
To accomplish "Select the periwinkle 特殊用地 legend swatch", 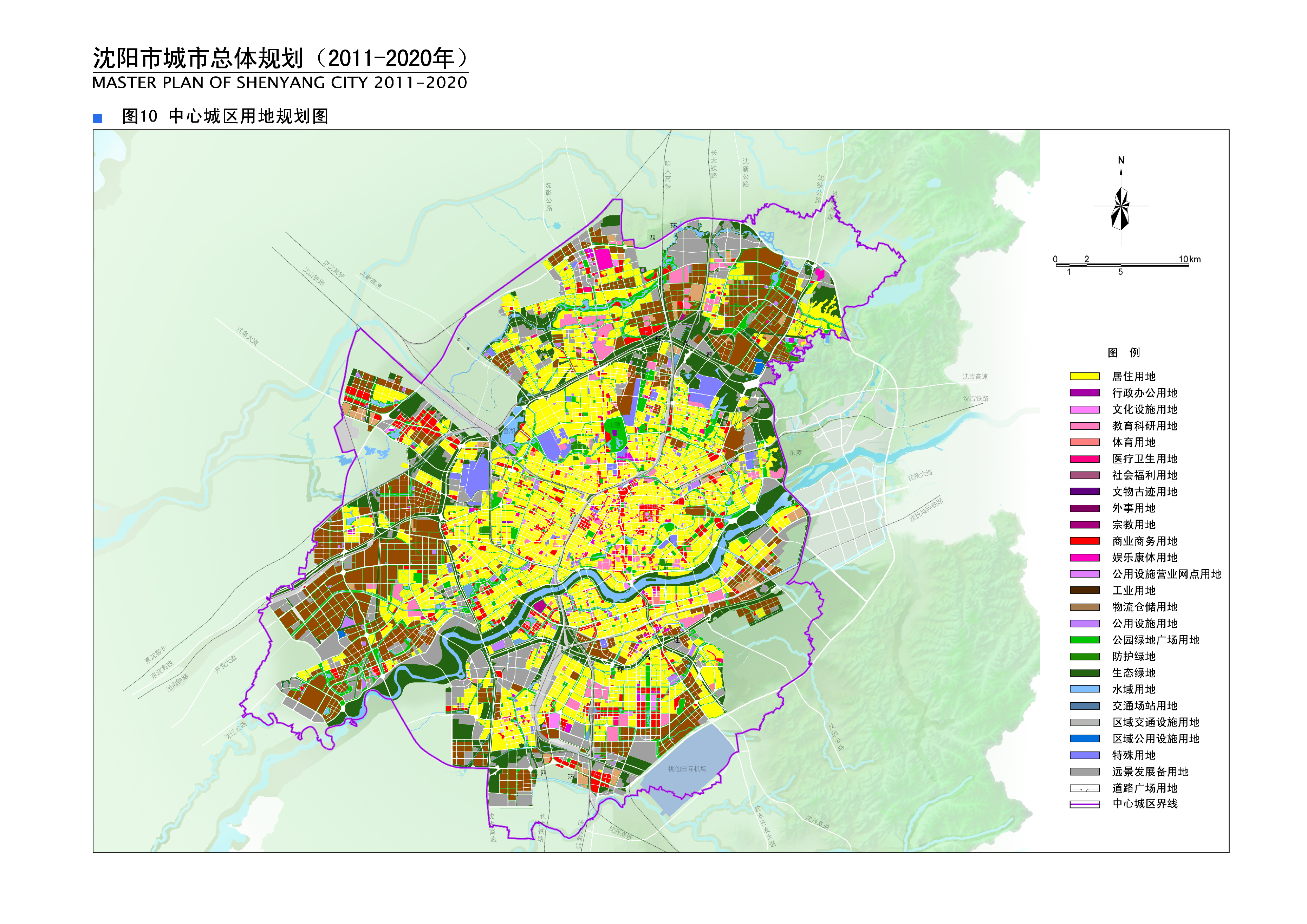I will 1084,755.
